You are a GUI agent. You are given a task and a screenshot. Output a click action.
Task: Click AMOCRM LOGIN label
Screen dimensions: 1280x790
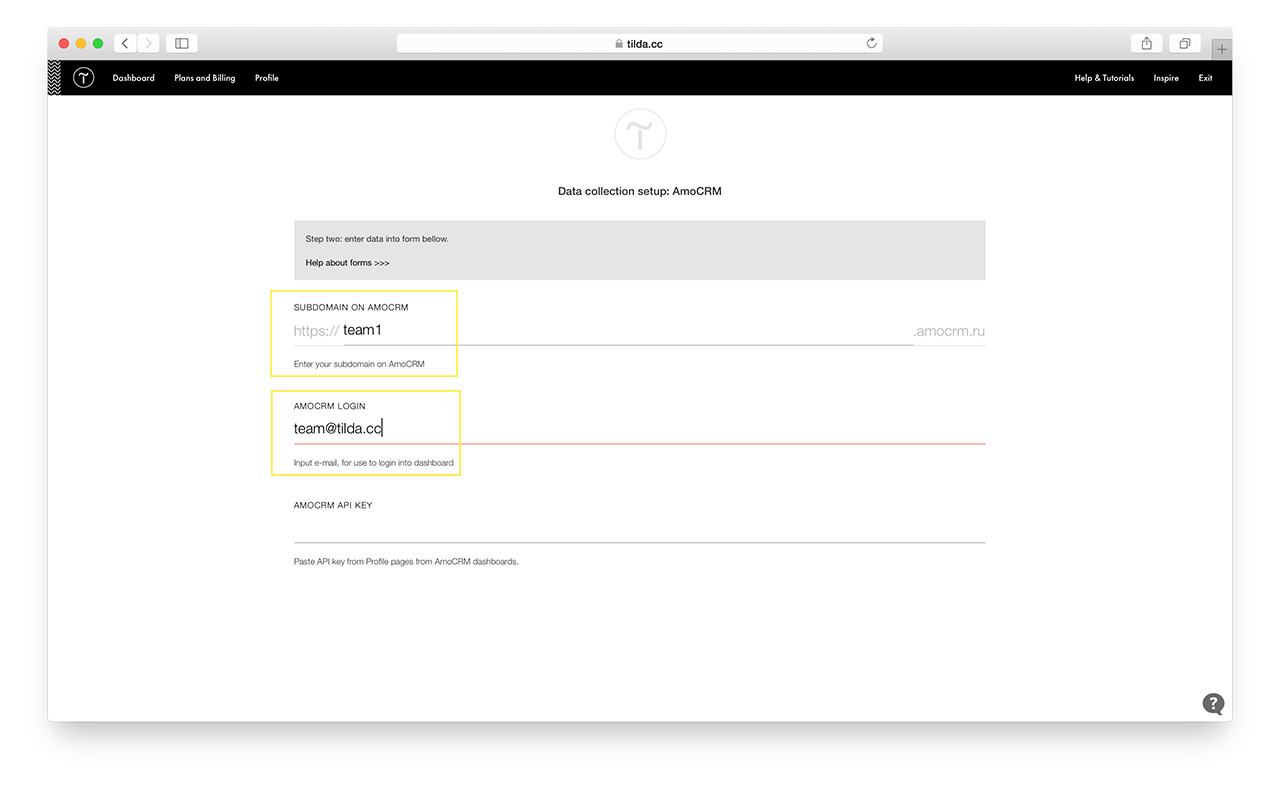coord(329,406)
